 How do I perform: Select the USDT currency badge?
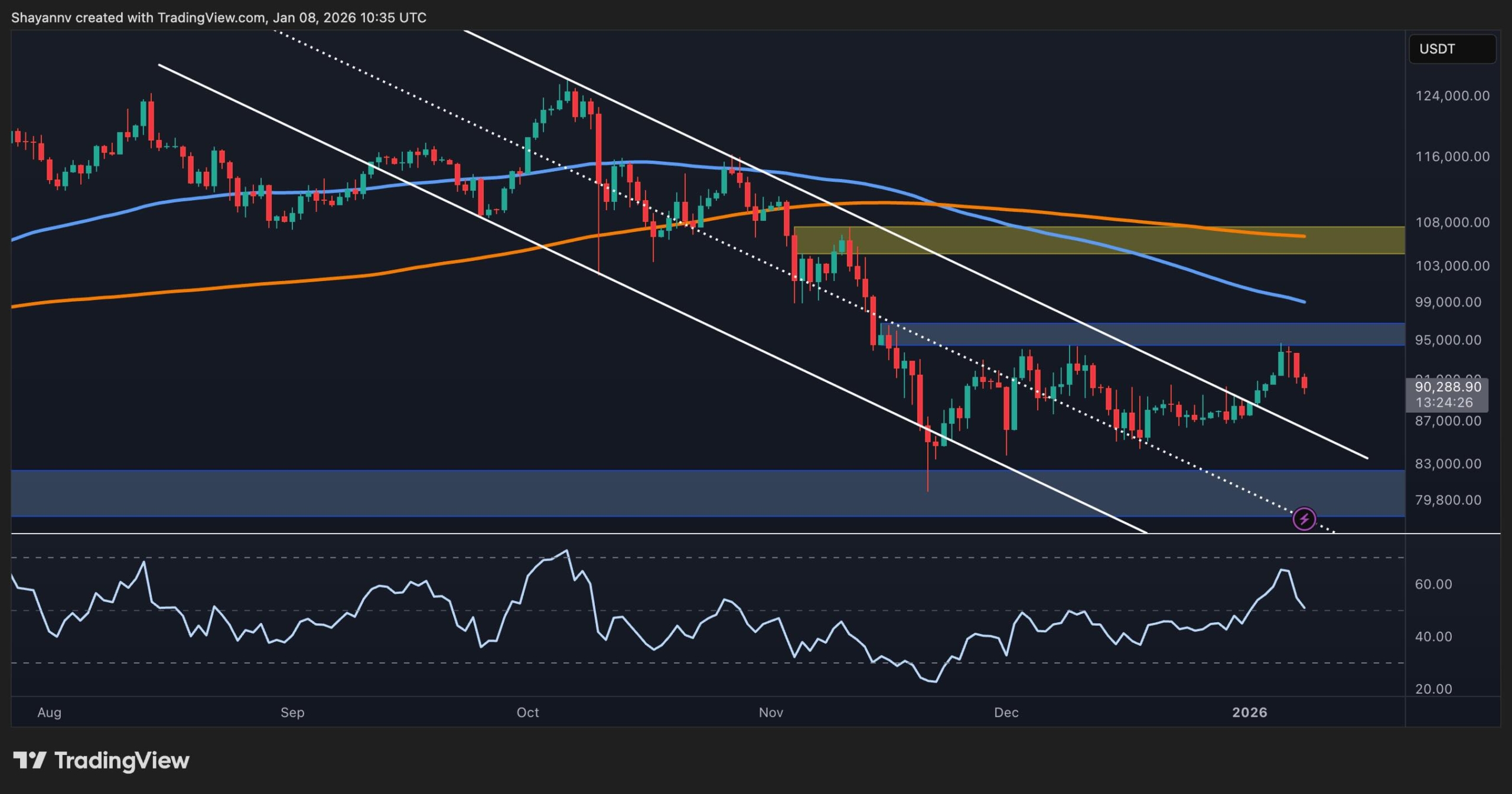click(x=1452, y=49)
